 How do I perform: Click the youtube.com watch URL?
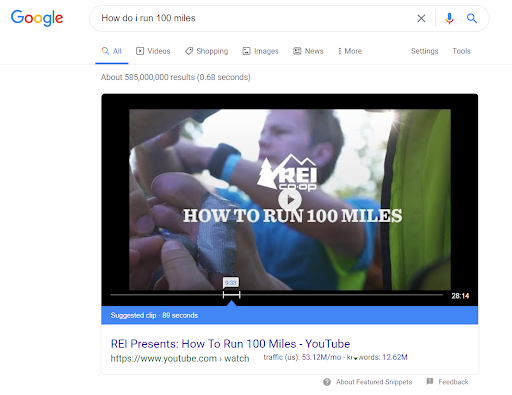coord(180,358)
